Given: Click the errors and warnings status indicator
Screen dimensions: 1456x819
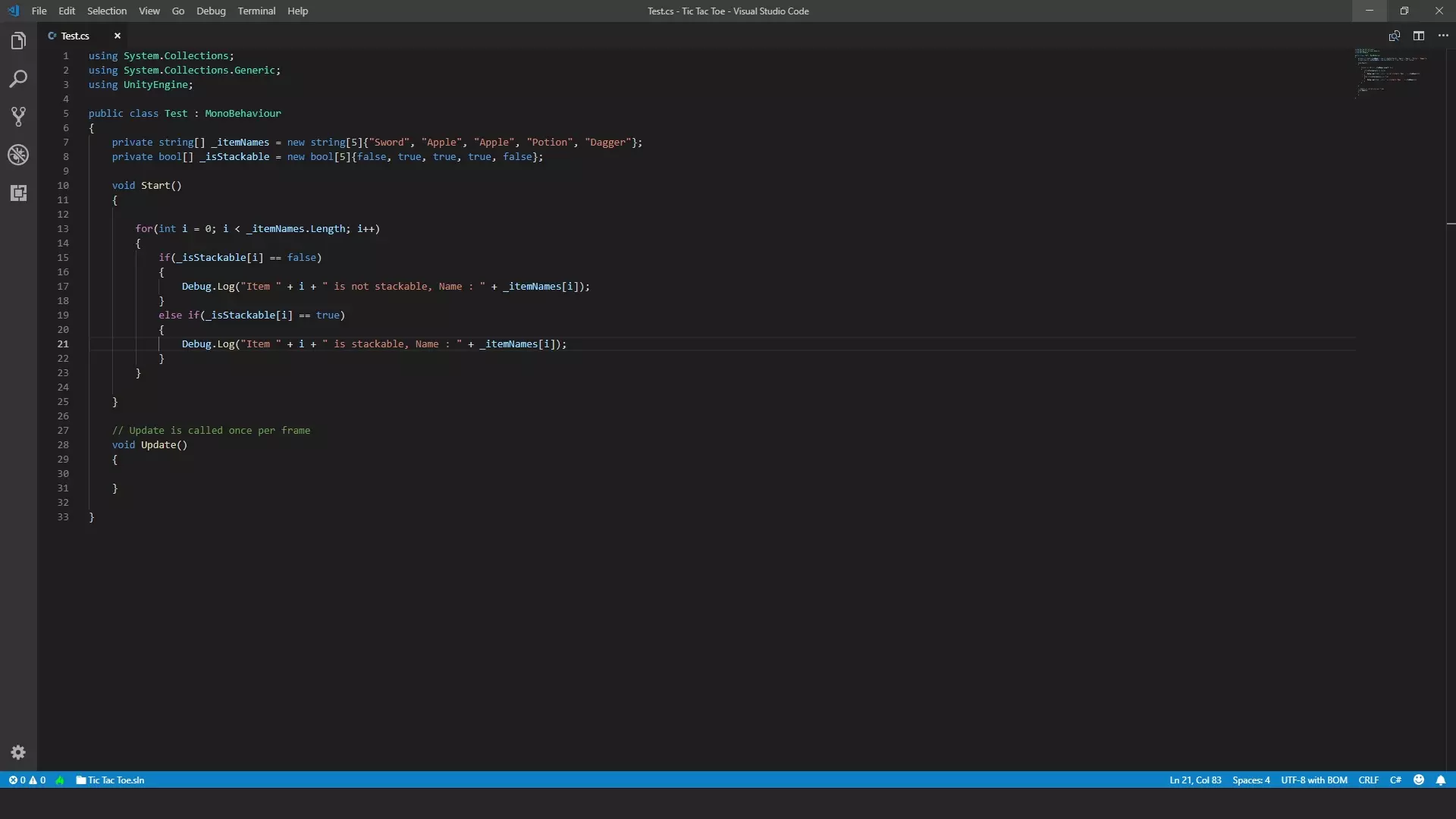Looking at the screenshot, I should pos(27,780).
